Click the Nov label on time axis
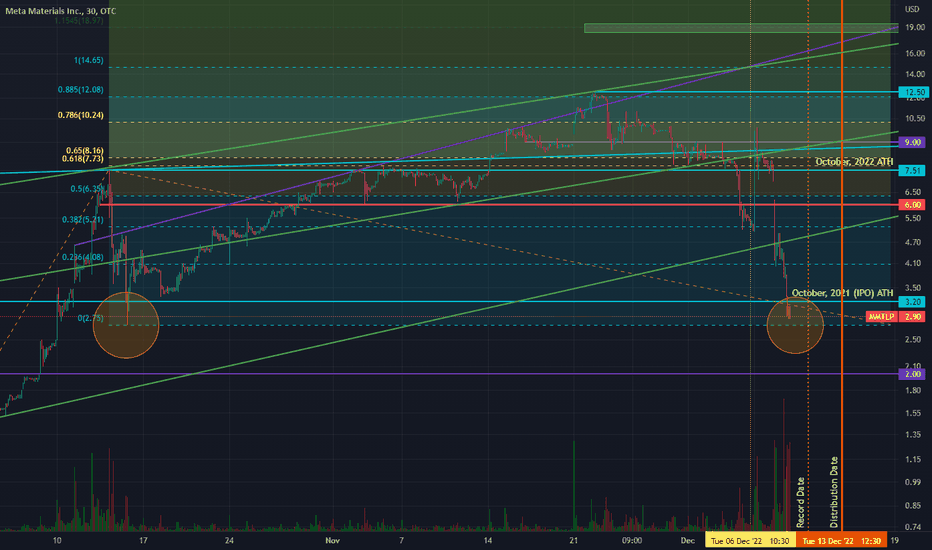This screenshot has height=550, width=932. (x=332, y=540)
